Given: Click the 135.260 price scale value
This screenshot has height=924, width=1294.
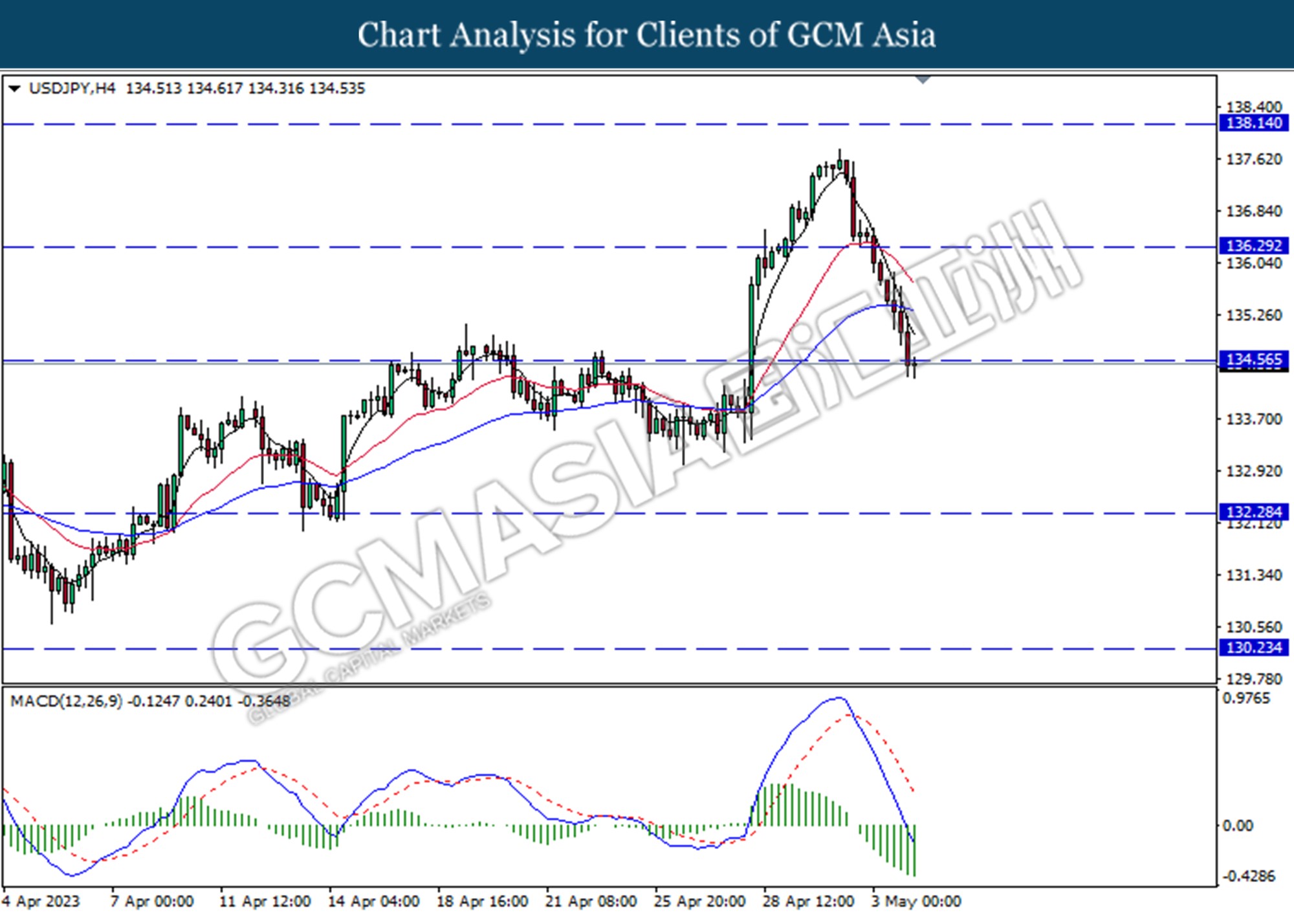Looking at the screenshot, I should 1254,315.
